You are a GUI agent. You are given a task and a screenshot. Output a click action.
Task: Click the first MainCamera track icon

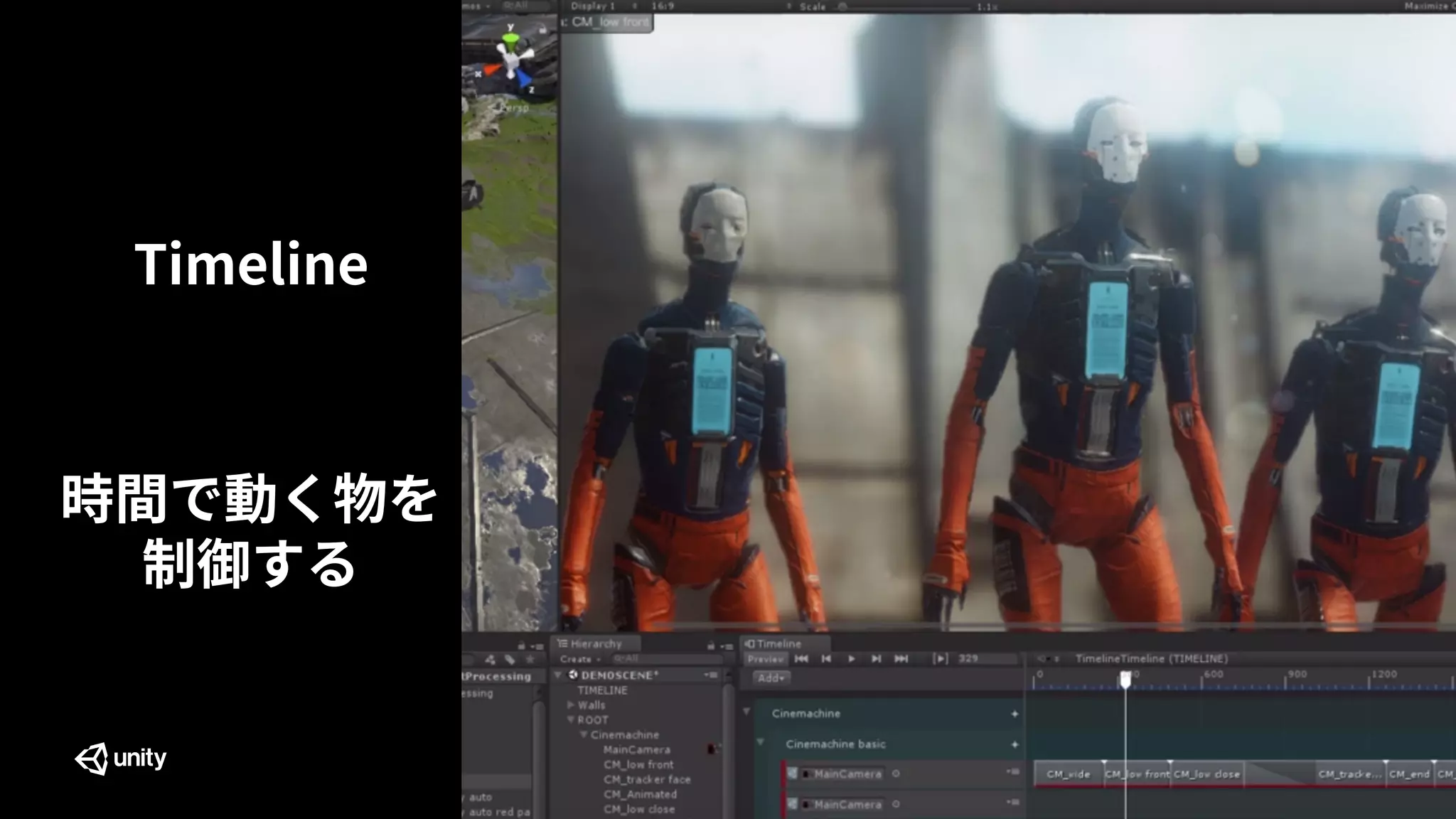(793, 773)
